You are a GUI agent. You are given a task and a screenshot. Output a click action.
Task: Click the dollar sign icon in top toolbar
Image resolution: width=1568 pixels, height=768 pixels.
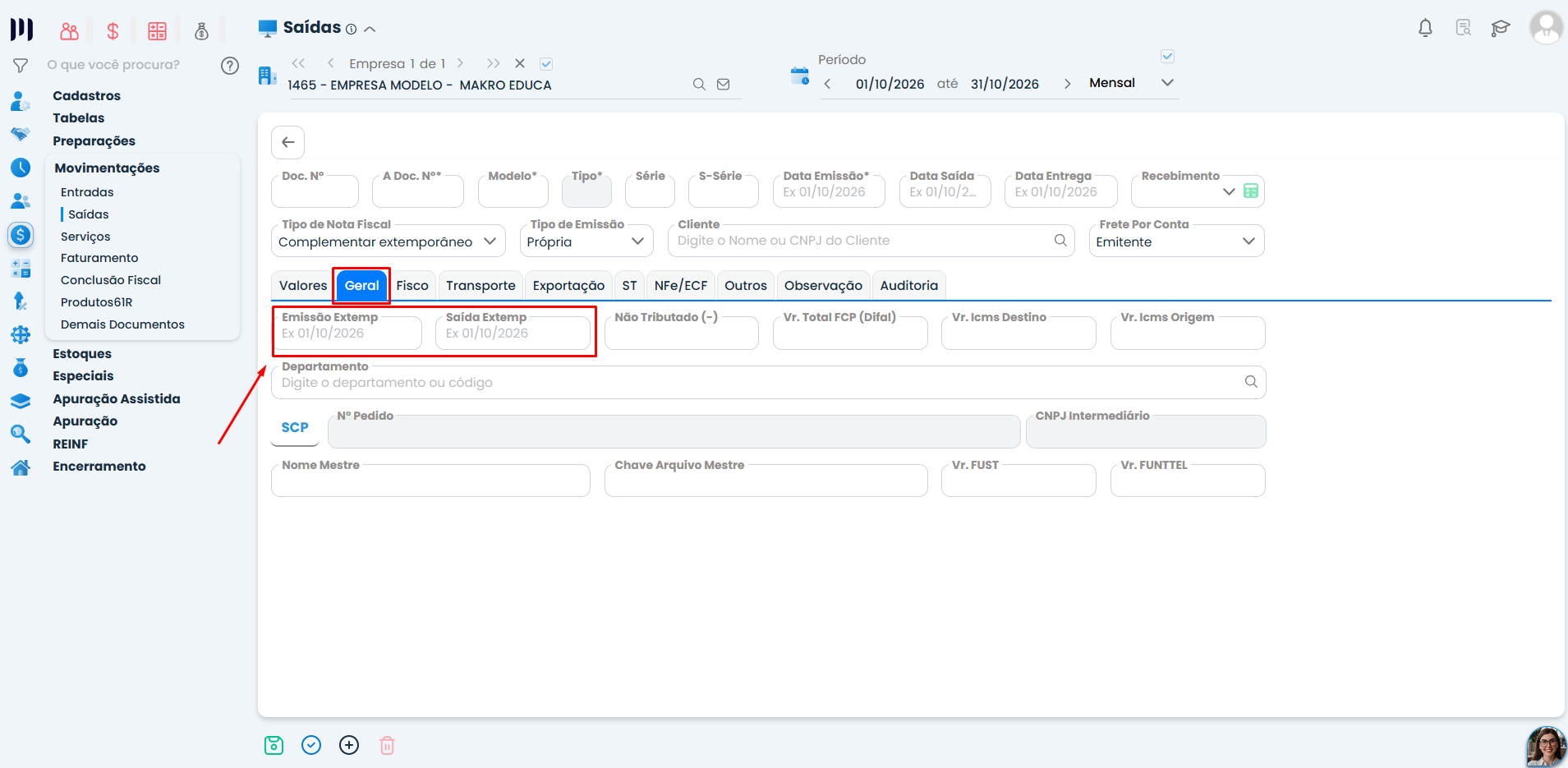(x=113, y=31)
